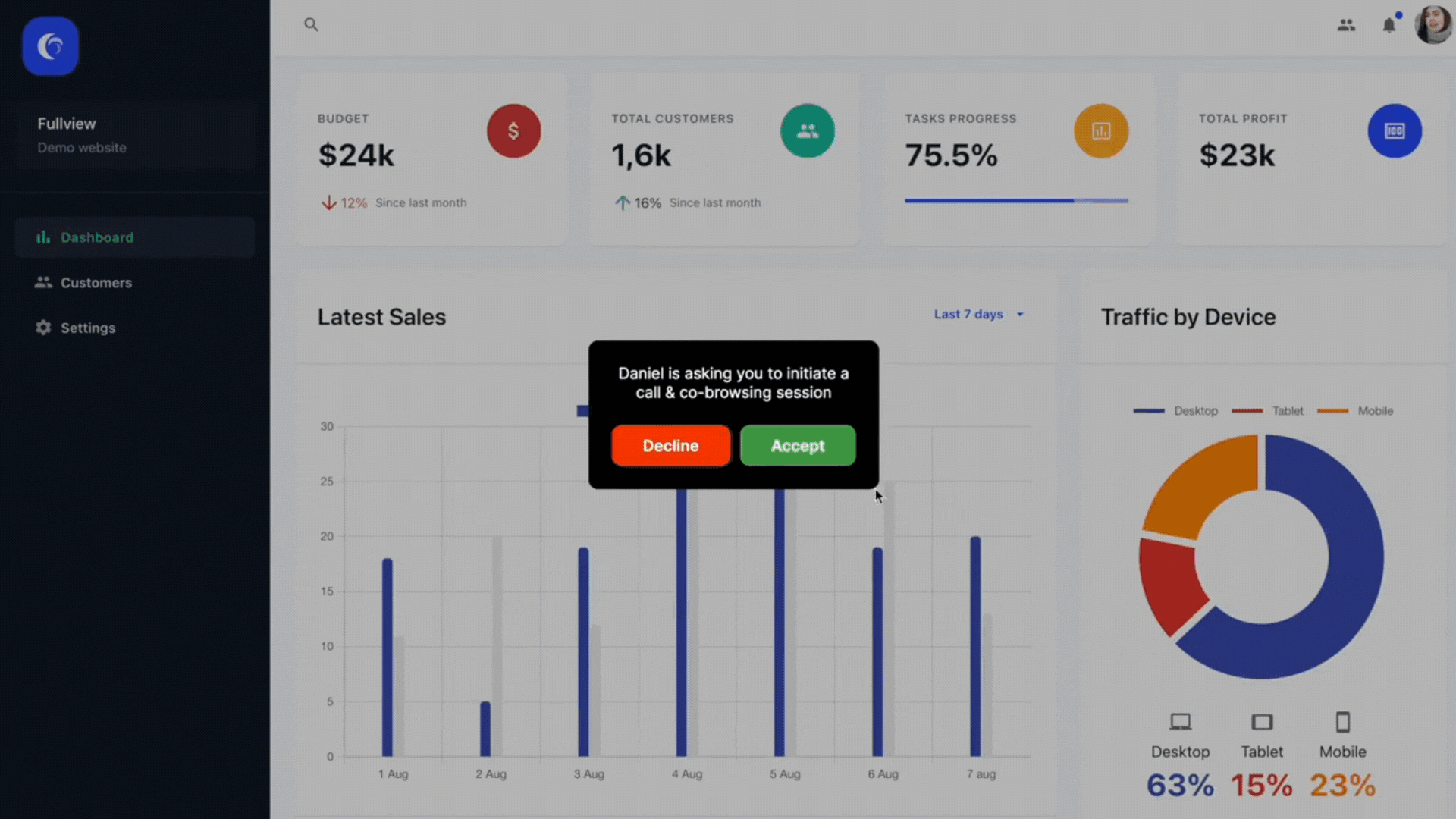
Task: Click the green customers icon on Total Customers card
Action: point(808,130)
